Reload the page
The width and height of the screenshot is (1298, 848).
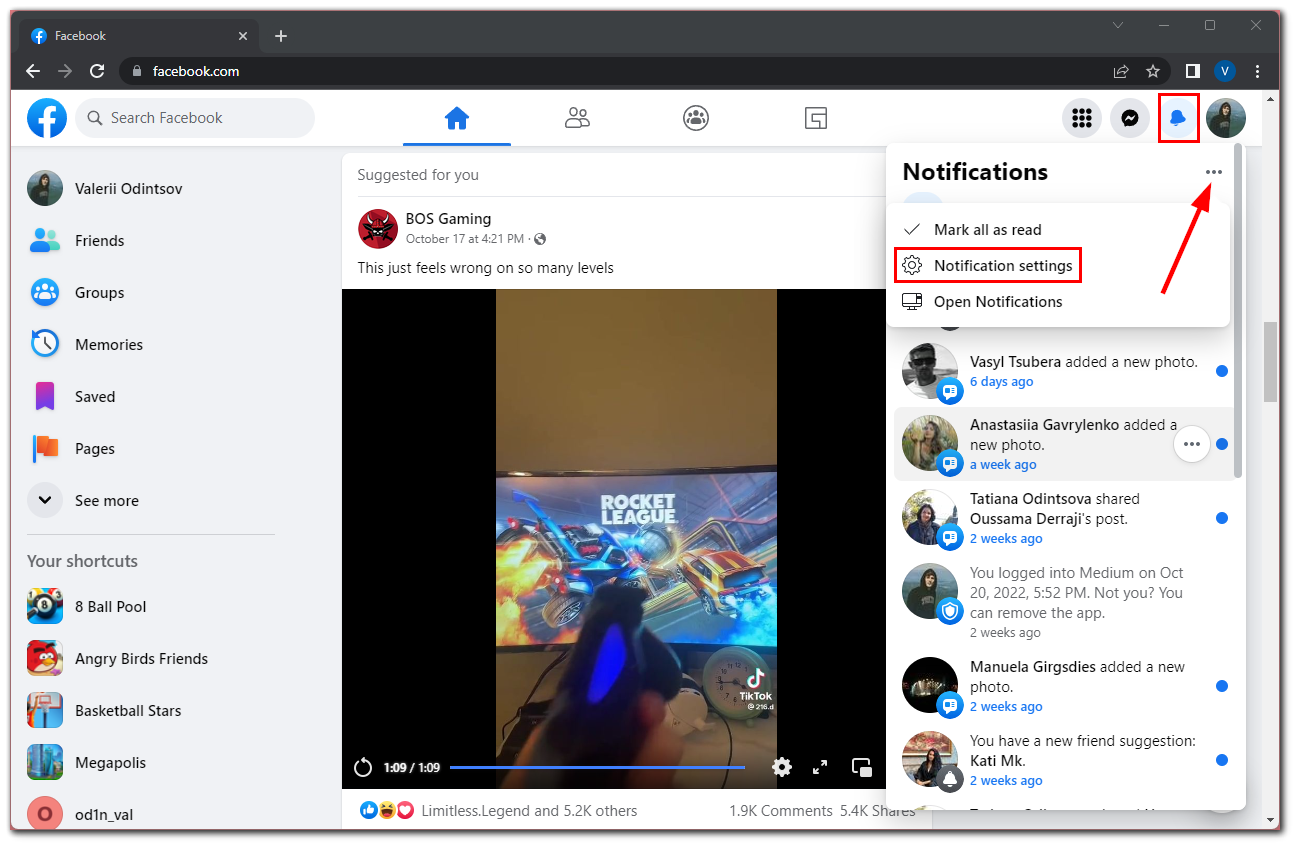pos(97,71)
